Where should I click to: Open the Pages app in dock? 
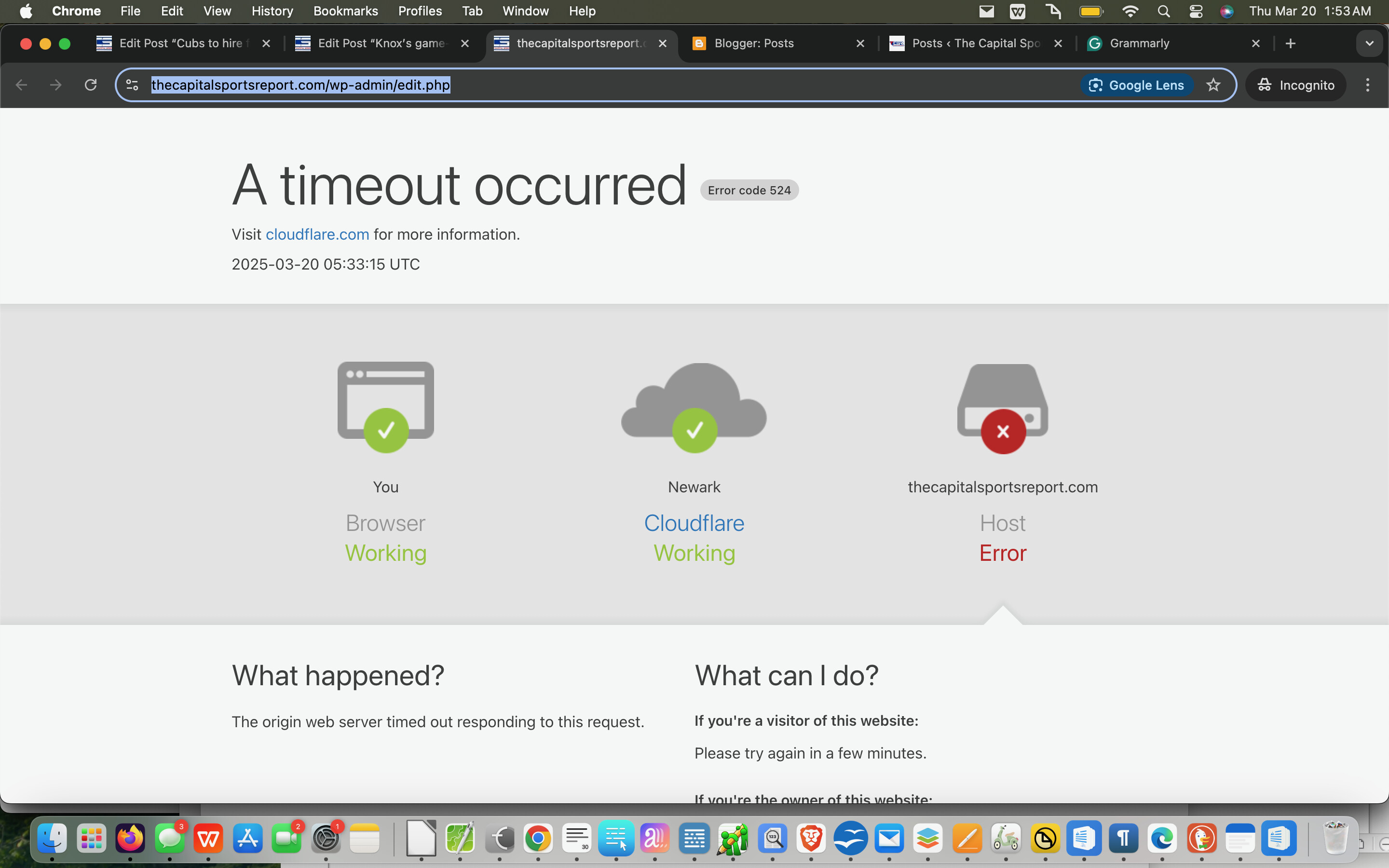click(967, 839)
